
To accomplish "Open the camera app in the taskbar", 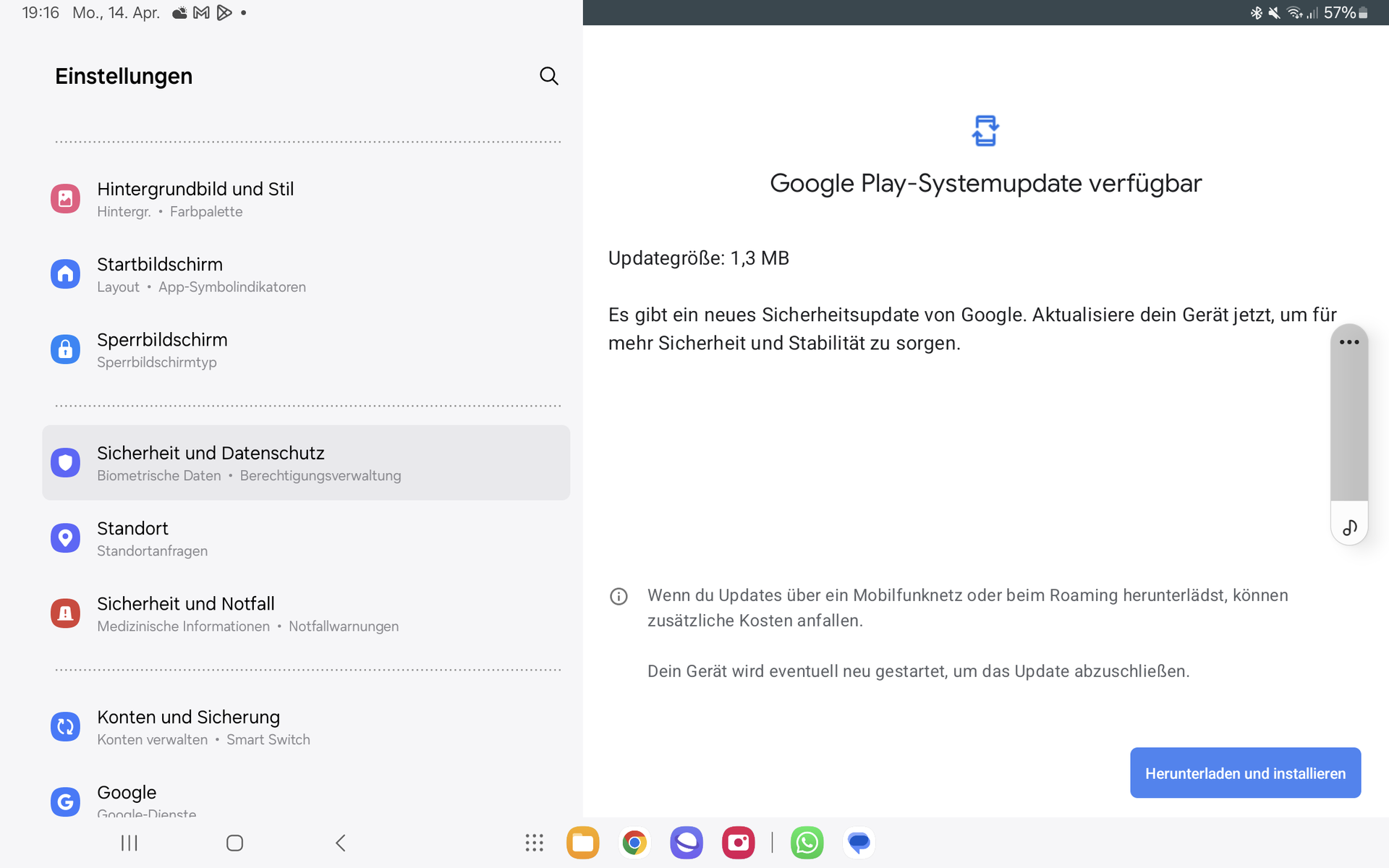I will [x=738, y=843].
